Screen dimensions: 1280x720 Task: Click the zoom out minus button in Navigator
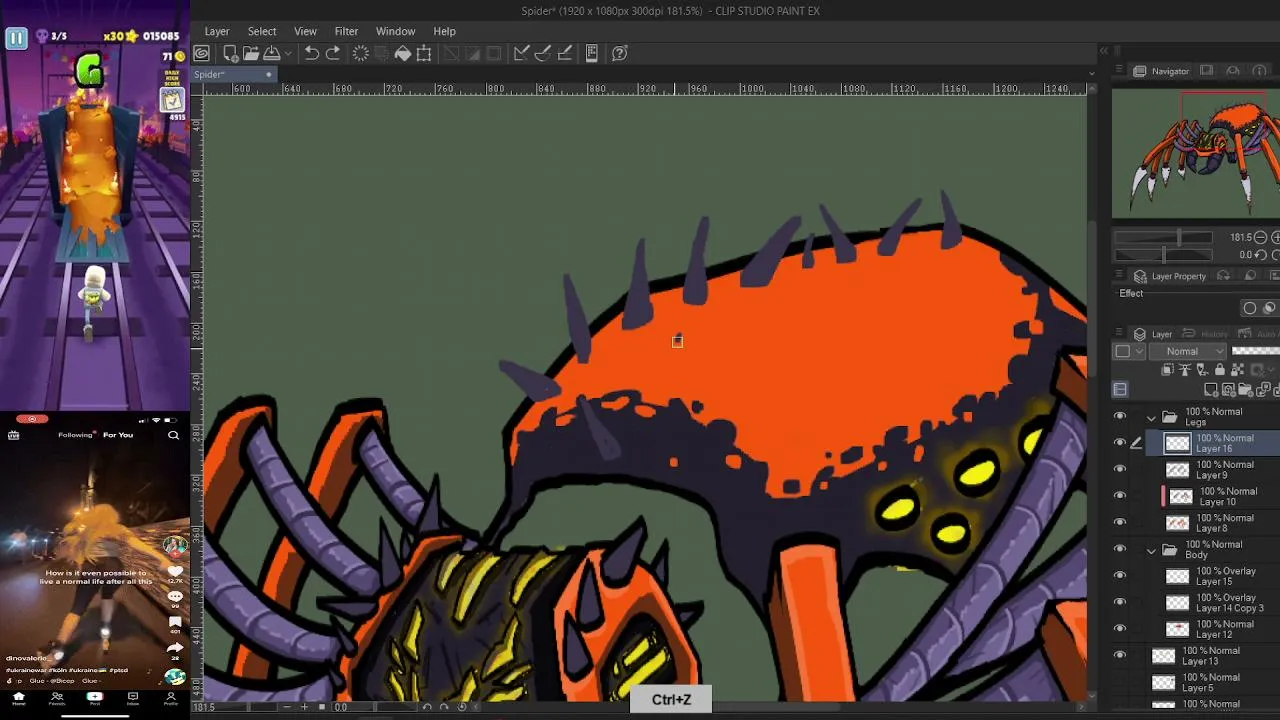click(x=1260, y=238)
